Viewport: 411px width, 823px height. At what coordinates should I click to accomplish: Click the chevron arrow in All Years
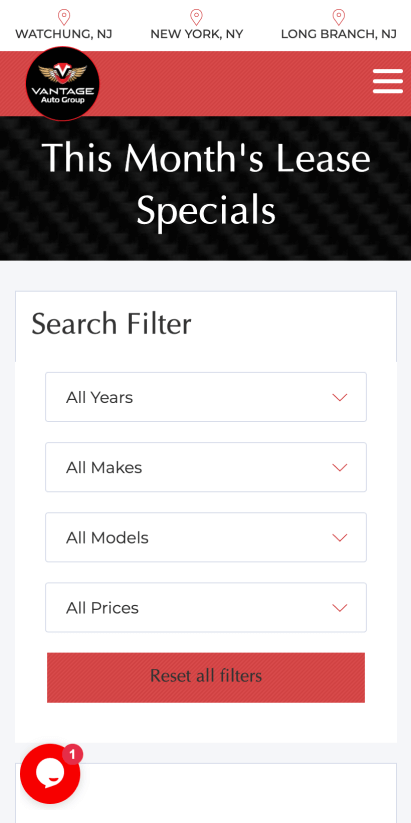pyautogui.click(x=340, y=397)
